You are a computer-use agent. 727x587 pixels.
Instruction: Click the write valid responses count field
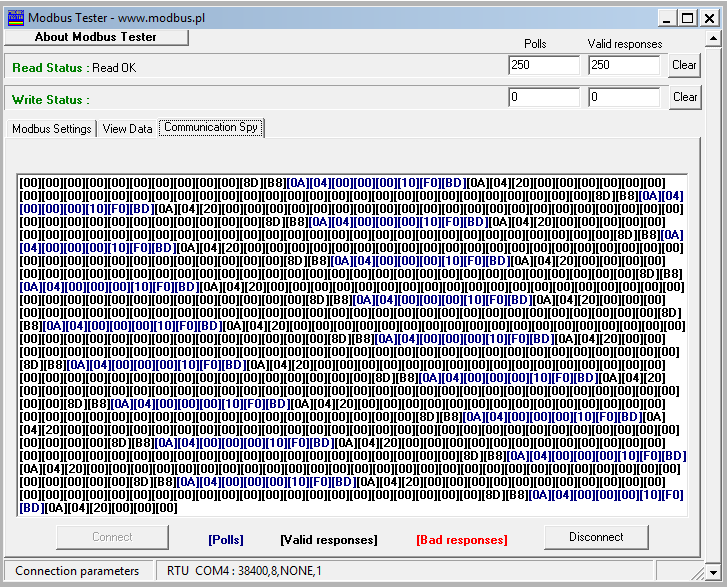[x=624, y=97]
